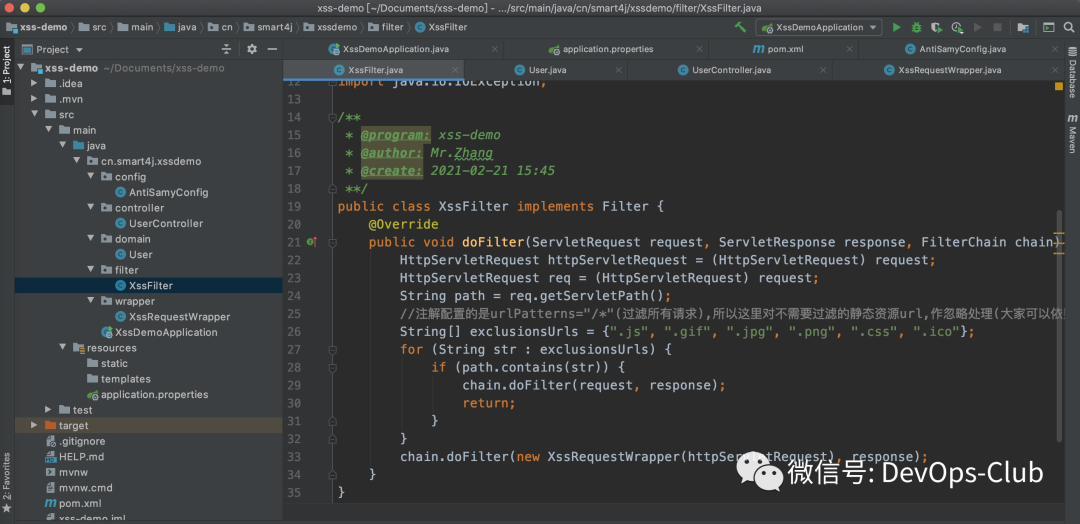Open Project panel gear settings
The image size is (1080, 524).
tap(252, 49)
